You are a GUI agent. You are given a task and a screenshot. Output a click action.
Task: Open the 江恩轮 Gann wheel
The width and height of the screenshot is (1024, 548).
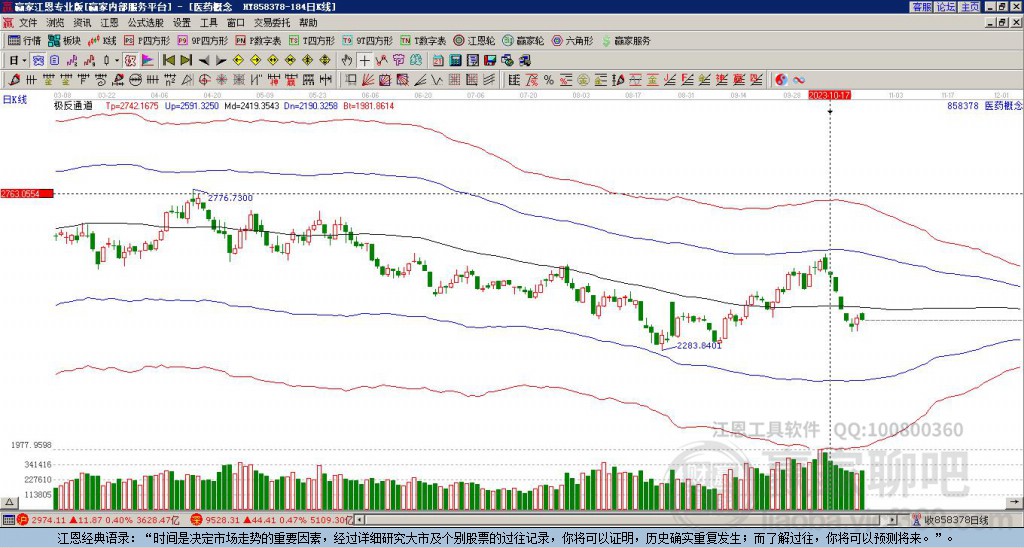click(474, 40)
